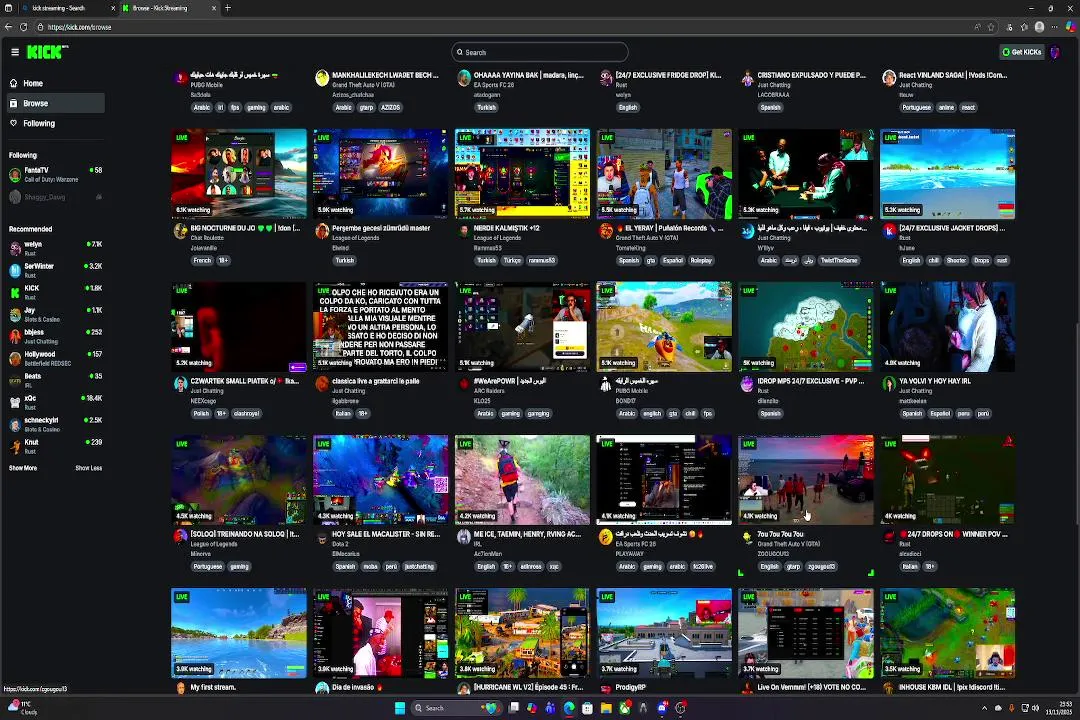Viewport: 1080px width, 720px height.
Task: Toggle the hamburger sidebar menu
Action: pos(14,52)
